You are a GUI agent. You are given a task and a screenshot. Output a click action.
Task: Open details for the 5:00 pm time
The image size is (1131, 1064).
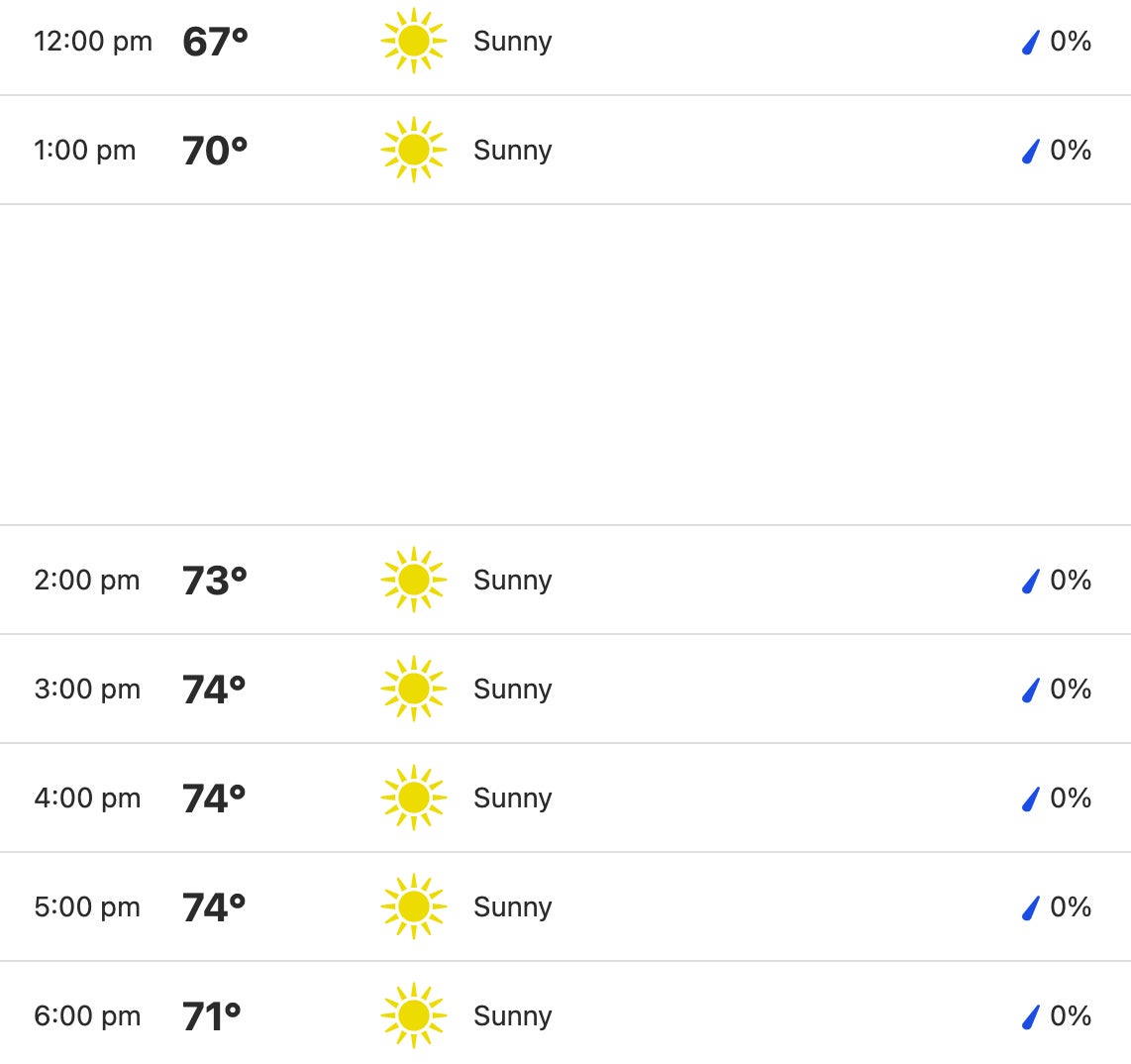(87, 907)
